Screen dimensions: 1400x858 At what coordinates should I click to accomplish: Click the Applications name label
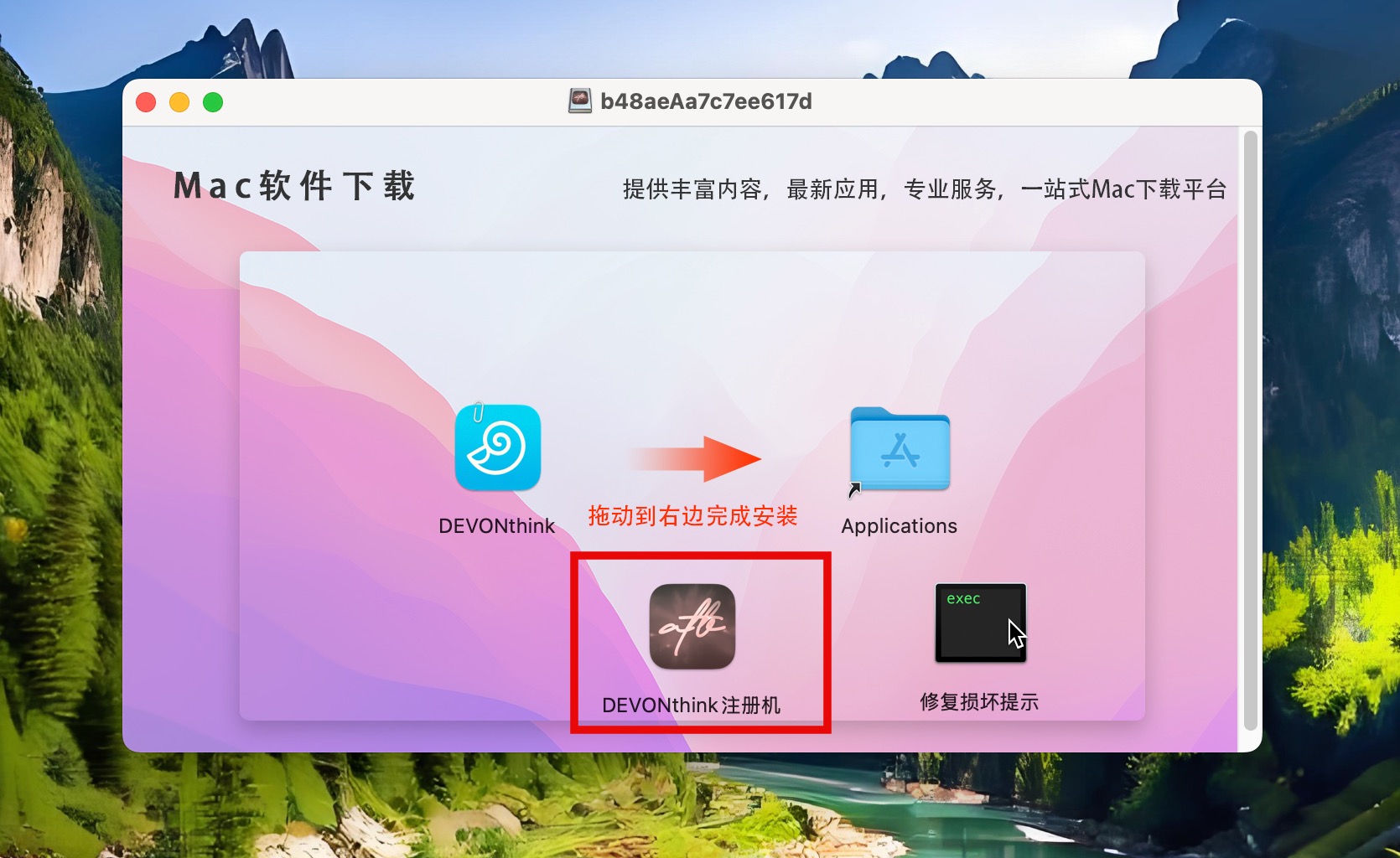(x=899, y=526)
